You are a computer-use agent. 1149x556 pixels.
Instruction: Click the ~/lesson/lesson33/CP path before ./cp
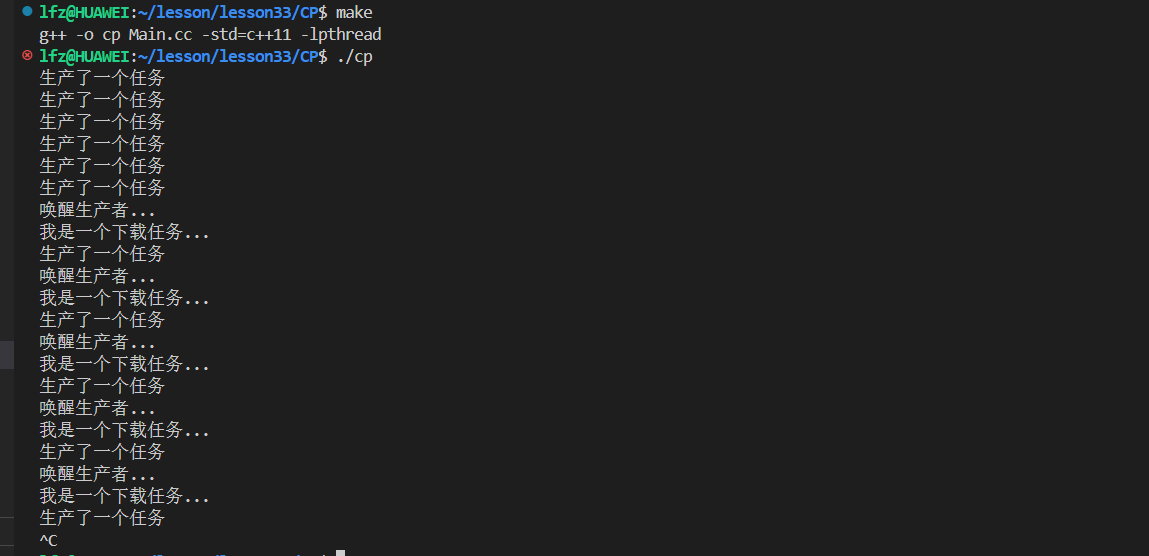click(x=227, y=56)
